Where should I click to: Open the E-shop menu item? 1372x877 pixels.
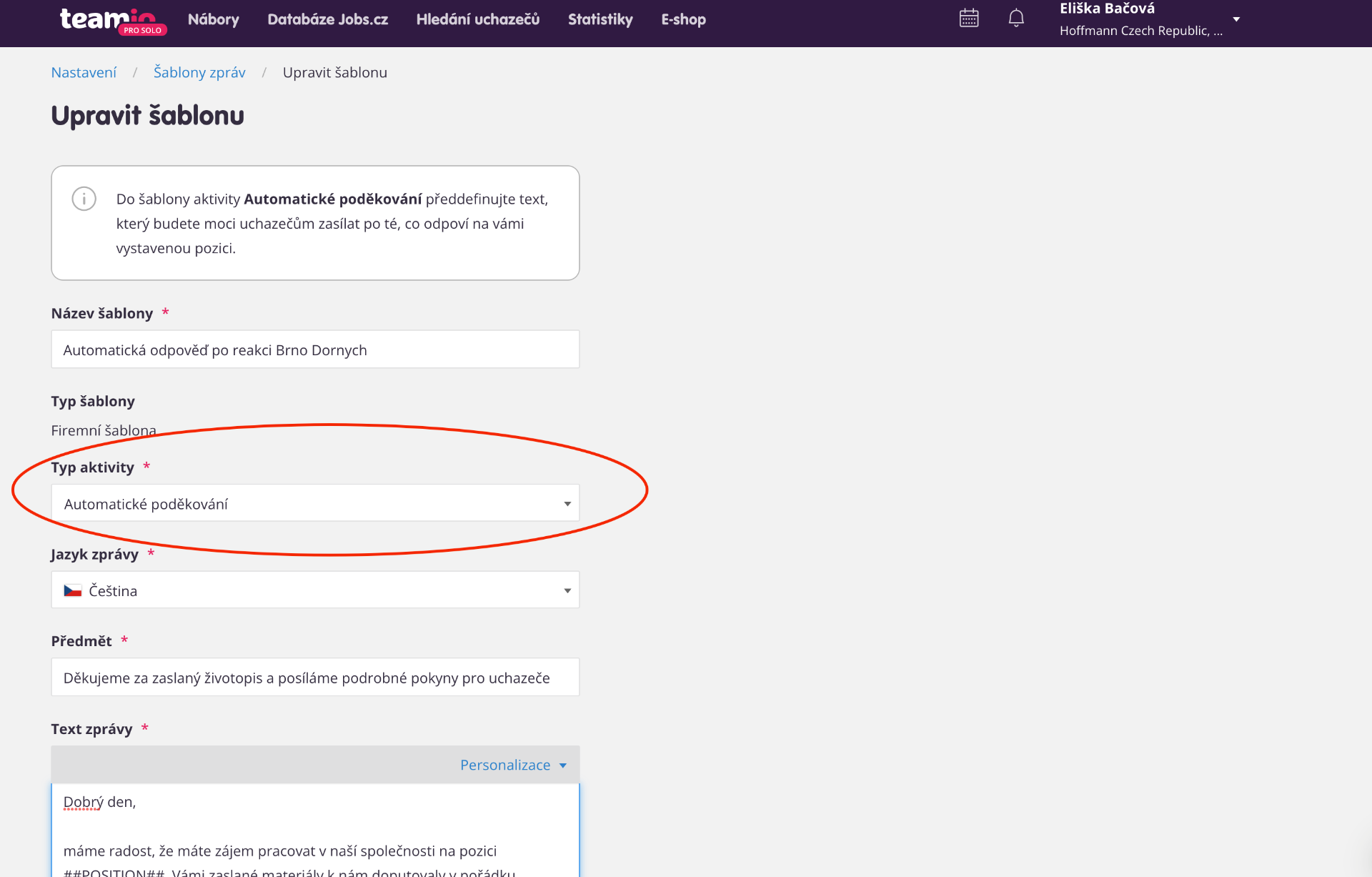coord(683,19)
